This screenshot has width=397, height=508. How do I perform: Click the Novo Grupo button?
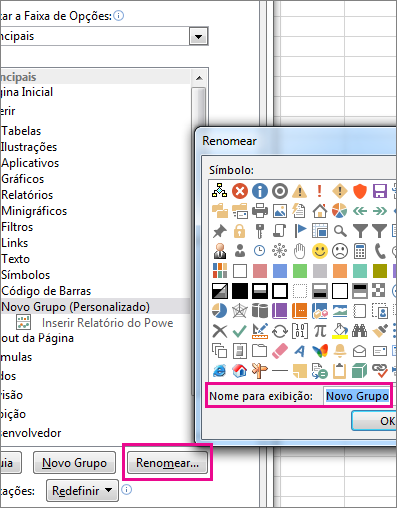click(x=74, y=462)
